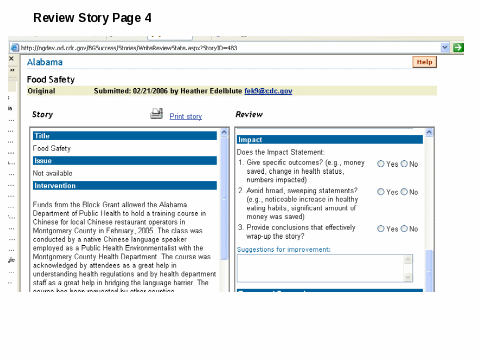Click the Impact section header
The image size is (480, 360).
coord(330,140)
